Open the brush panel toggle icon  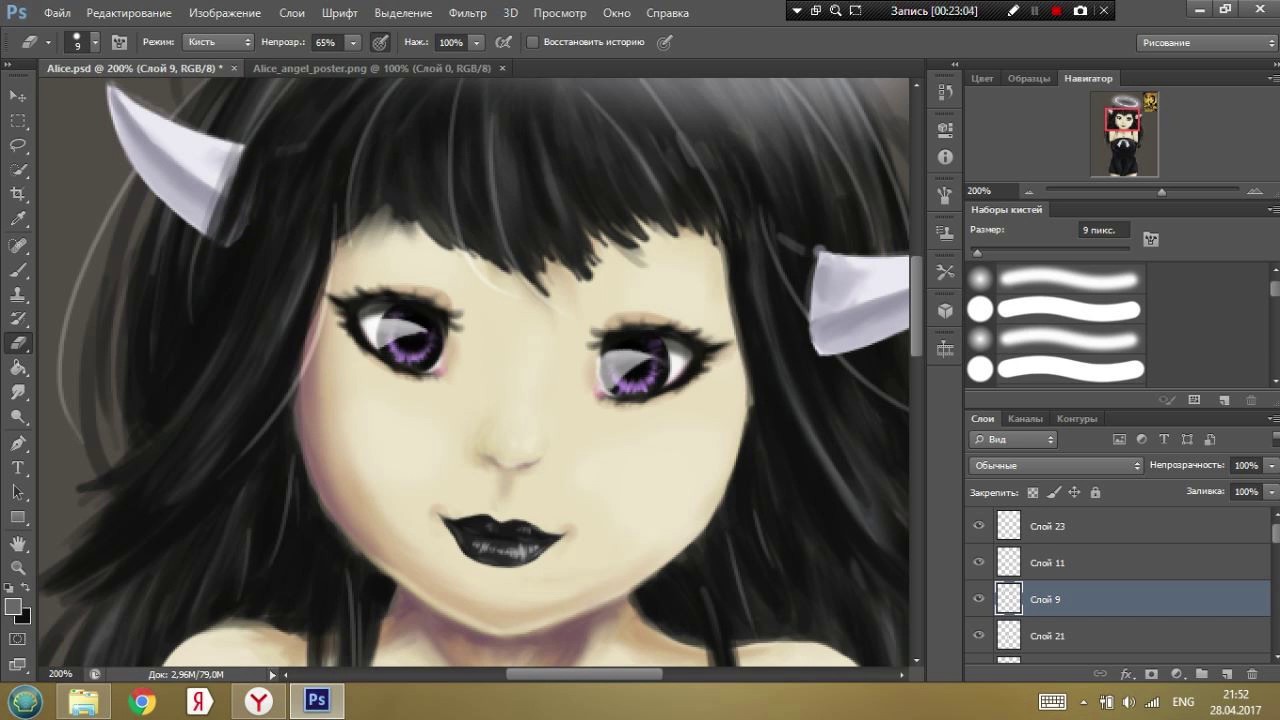coord(119,42)
